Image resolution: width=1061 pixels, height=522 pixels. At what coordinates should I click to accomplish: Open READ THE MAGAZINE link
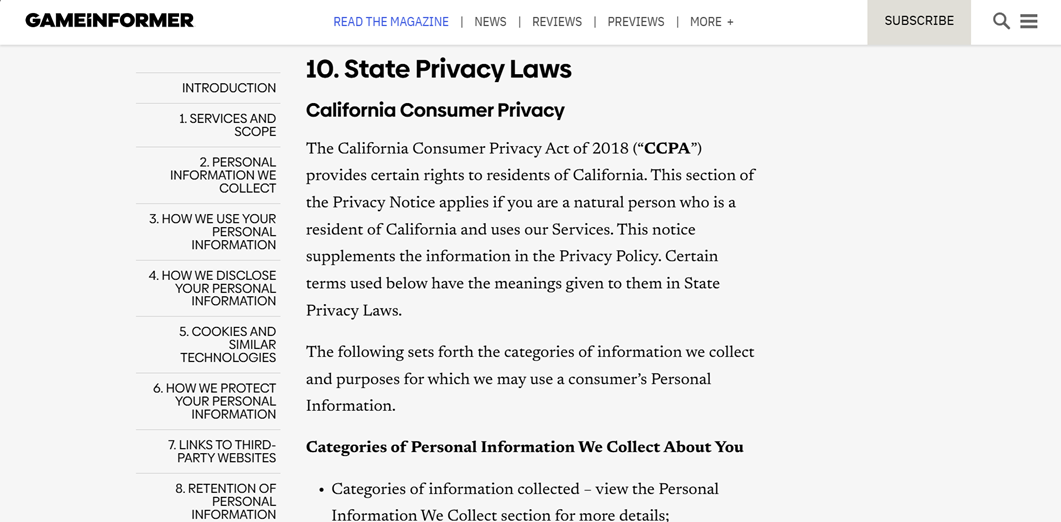coord(390,22)
